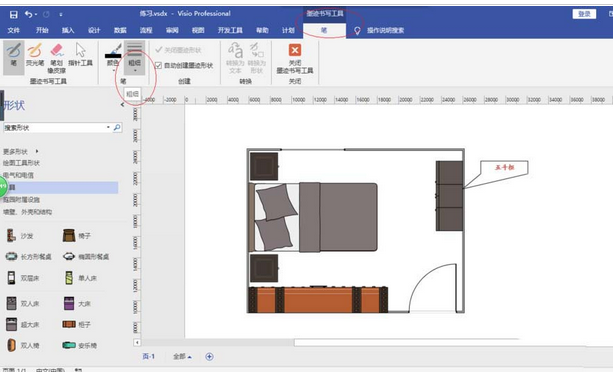Click Convert to Shape (转换为形状)
Image resolution: width=613 pixels, height=372 pixels.
point(256,58)
